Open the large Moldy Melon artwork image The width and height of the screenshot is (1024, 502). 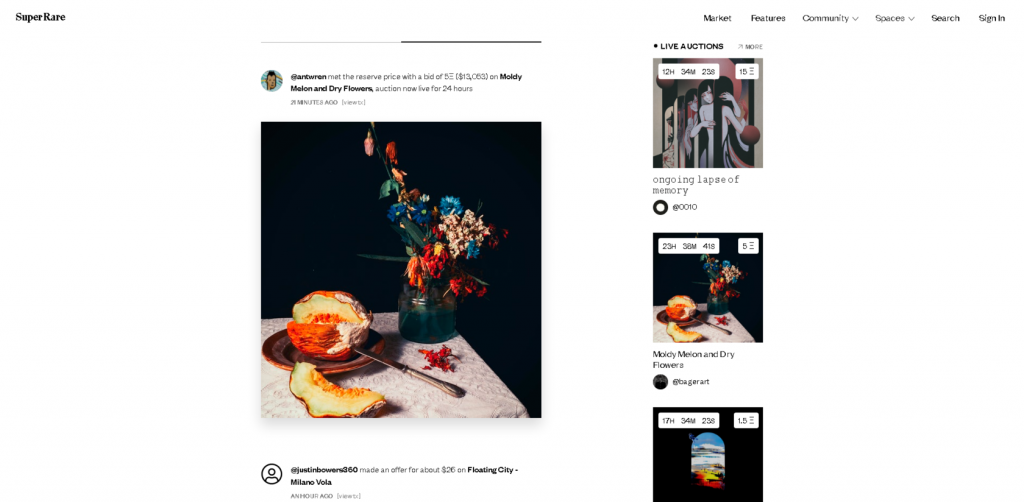(401, 270)
